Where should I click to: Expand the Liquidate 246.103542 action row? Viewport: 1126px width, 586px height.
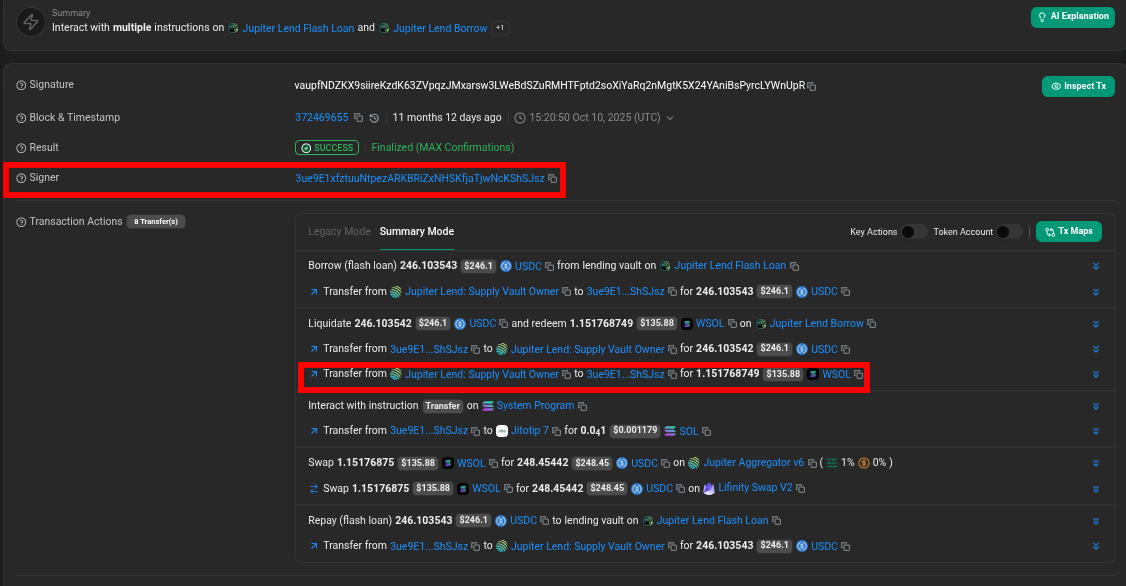[1096, 324]
